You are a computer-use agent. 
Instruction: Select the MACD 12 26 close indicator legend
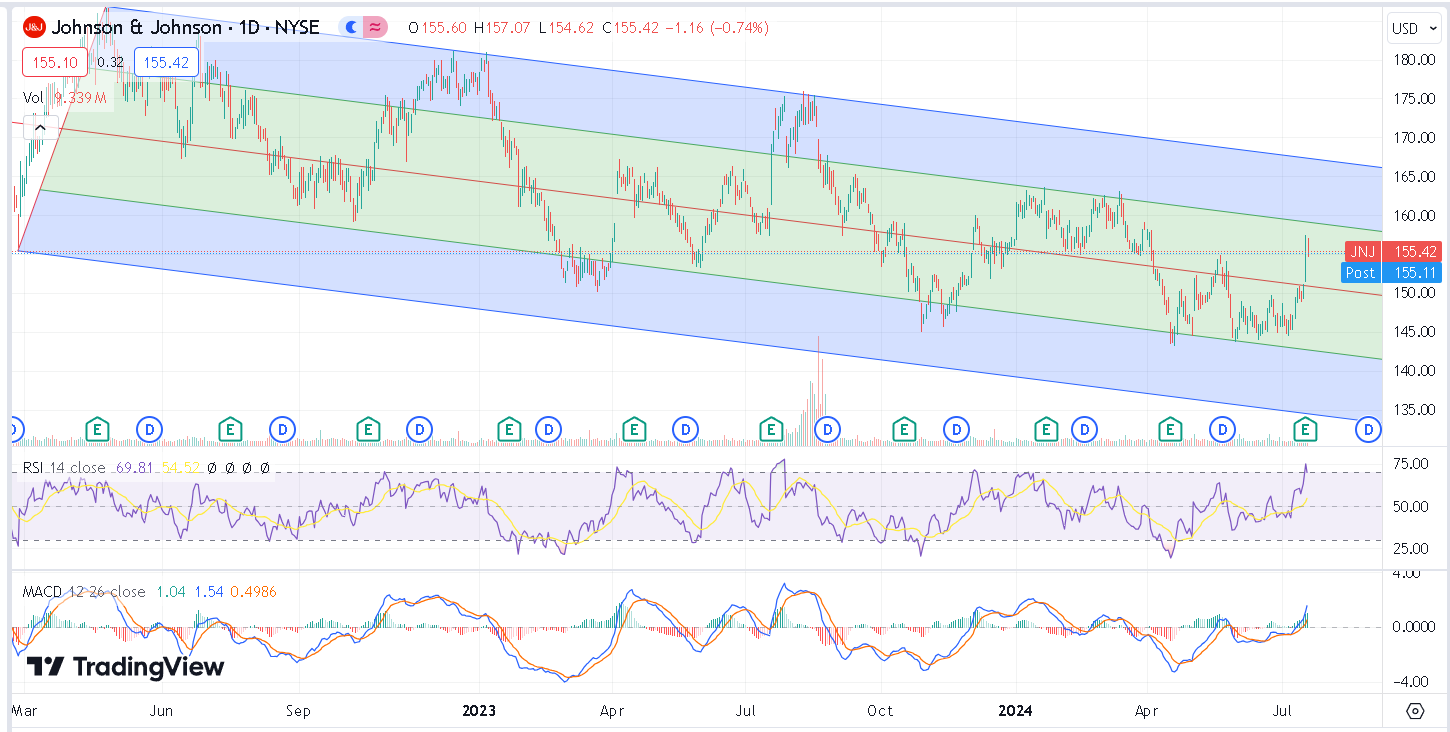(84, 592)
